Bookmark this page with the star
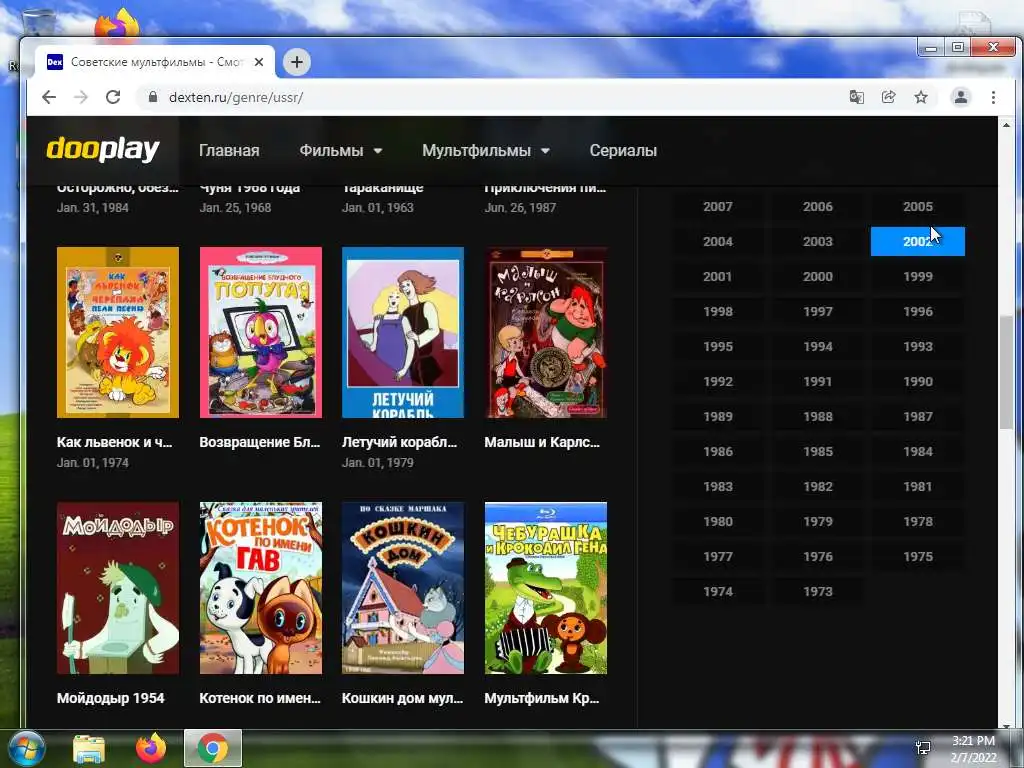 921,97
